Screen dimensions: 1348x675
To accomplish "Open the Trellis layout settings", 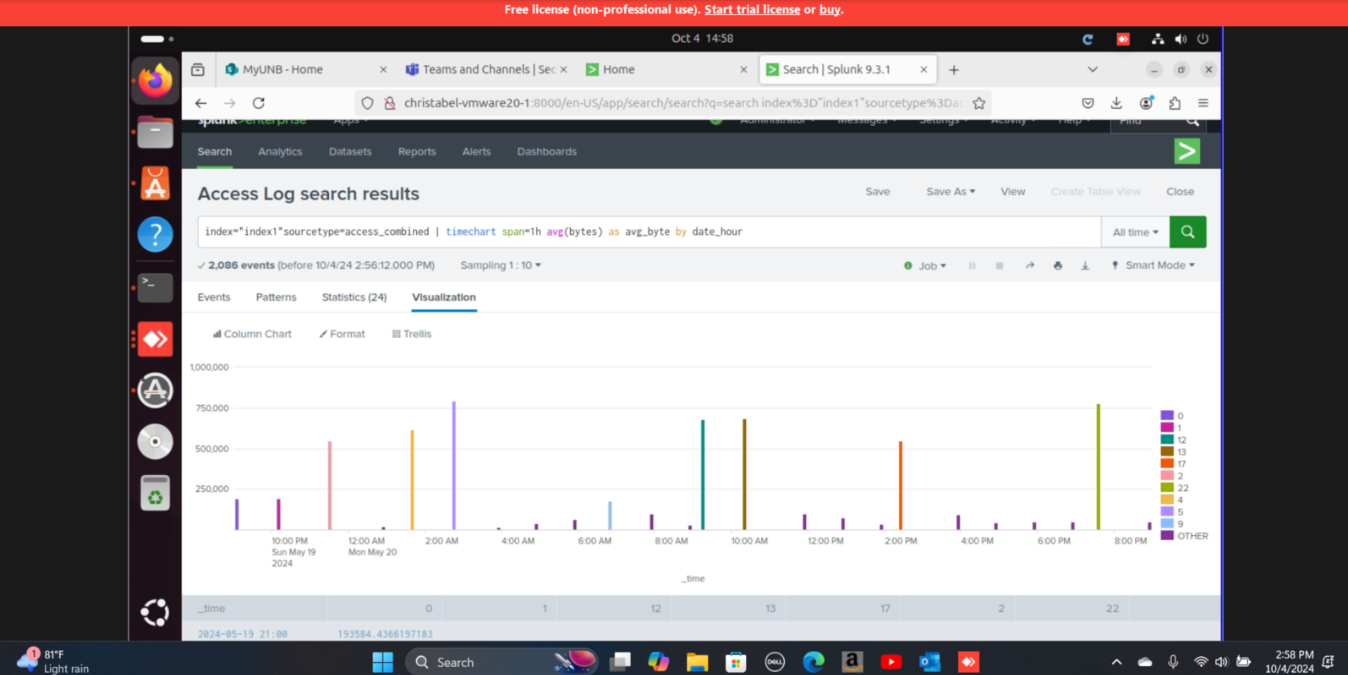I will (411, 334).
